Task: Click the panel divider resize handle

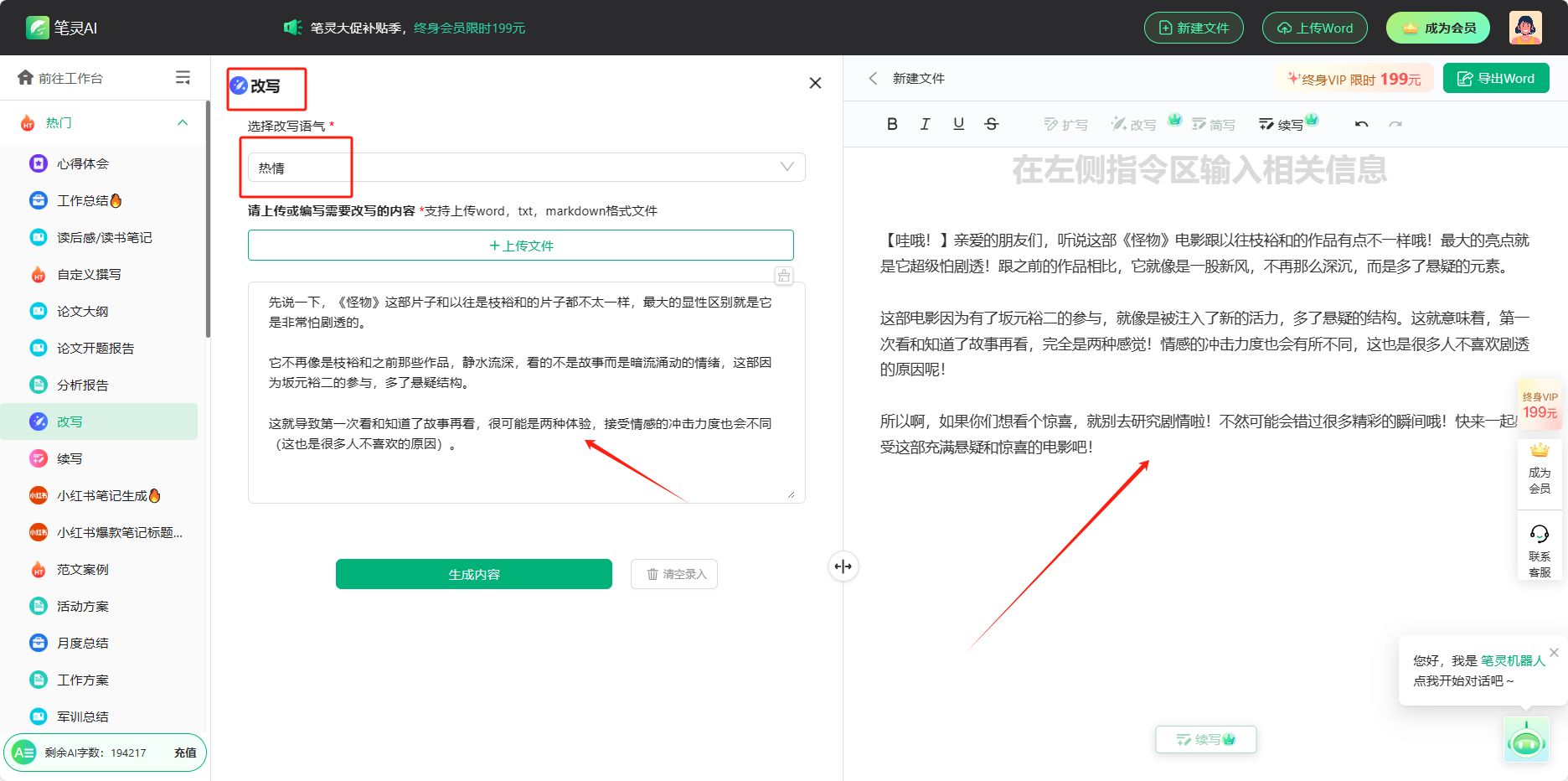Action: click(x=843, y=566)
